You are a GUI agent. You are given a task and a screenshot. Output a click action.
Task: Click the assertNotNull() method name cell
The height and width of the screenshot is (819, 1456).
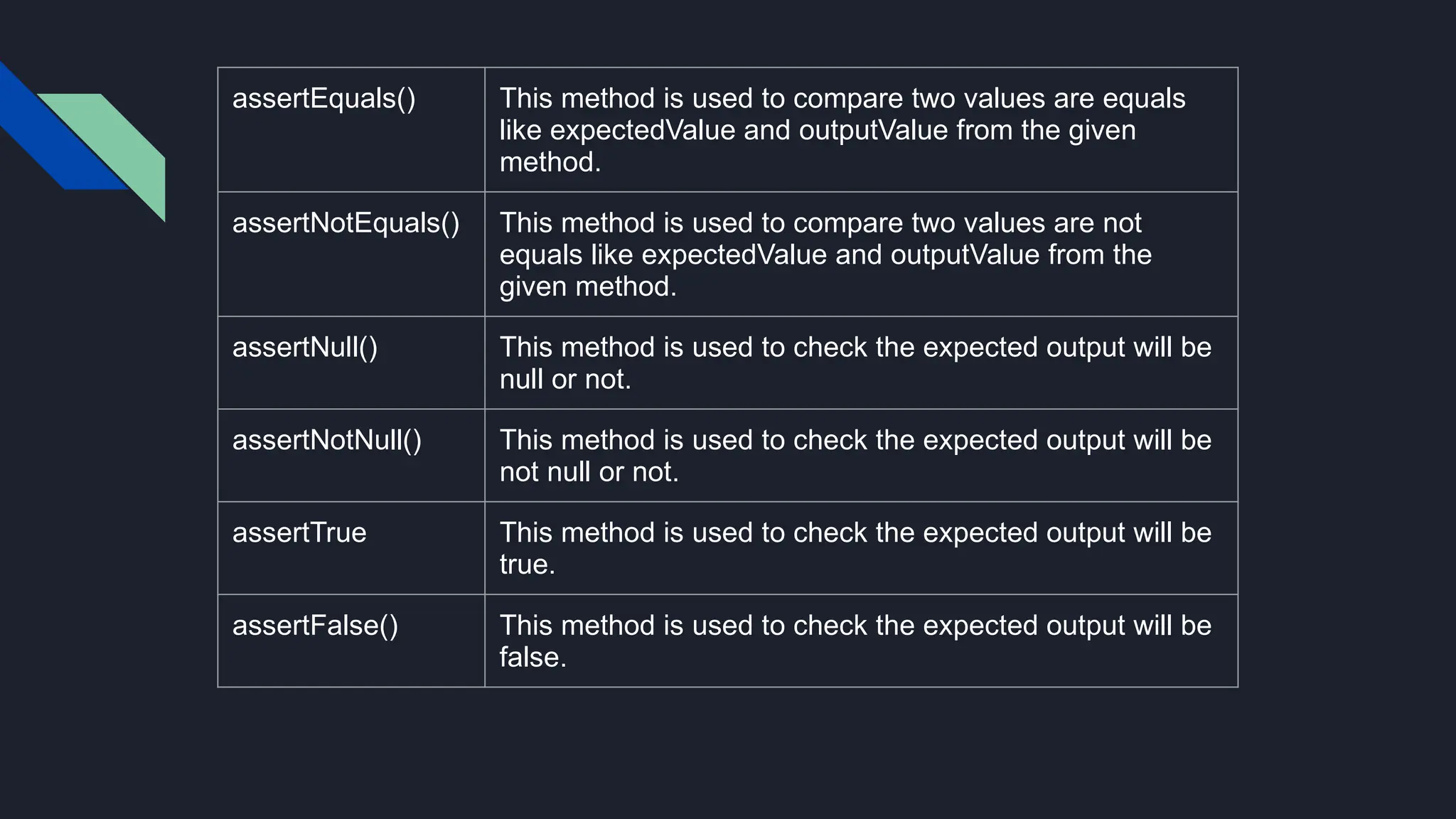(x=327, y=440)
